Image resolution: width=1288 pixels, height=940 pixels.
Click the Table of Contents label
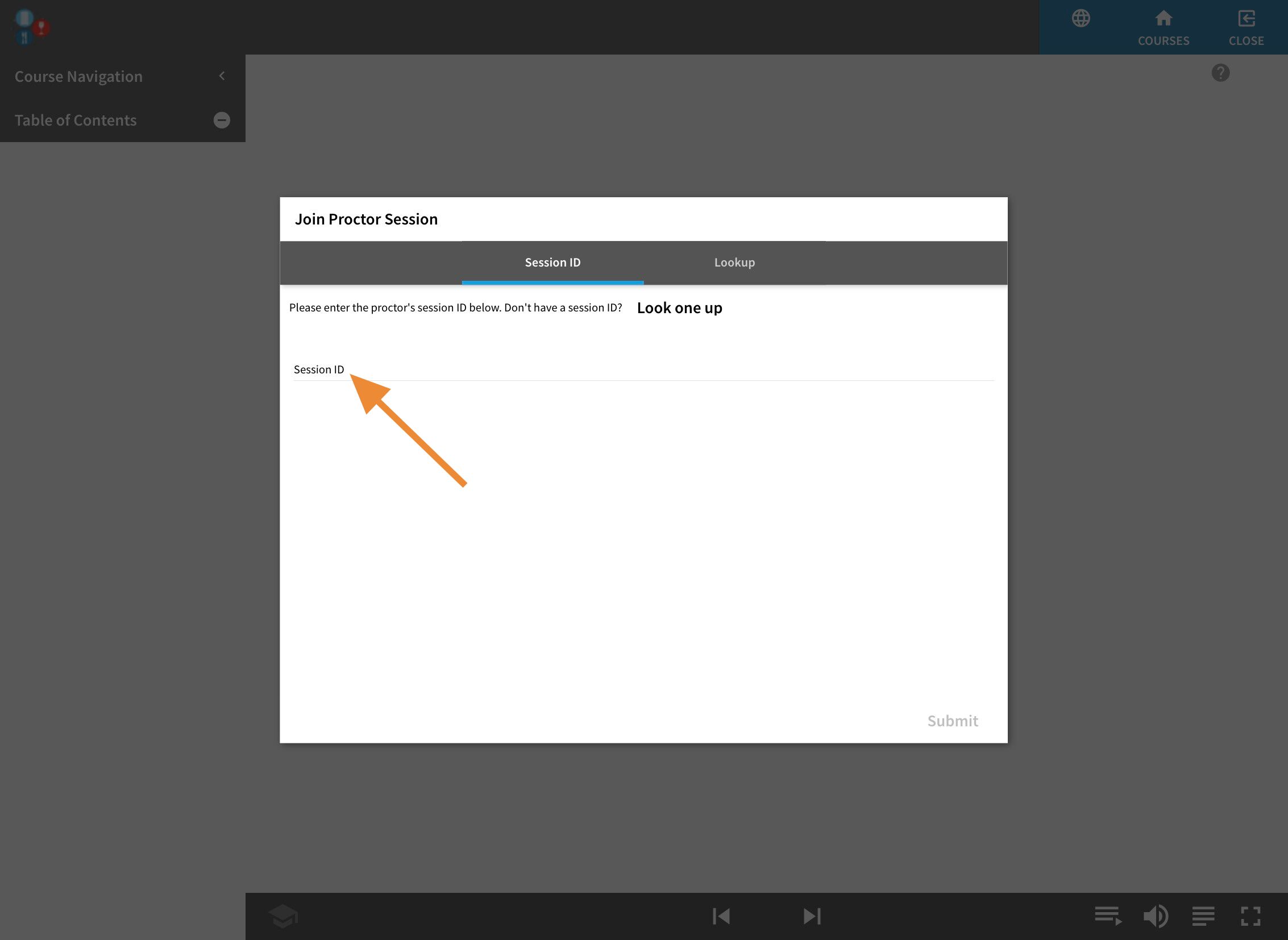(76, 120)
